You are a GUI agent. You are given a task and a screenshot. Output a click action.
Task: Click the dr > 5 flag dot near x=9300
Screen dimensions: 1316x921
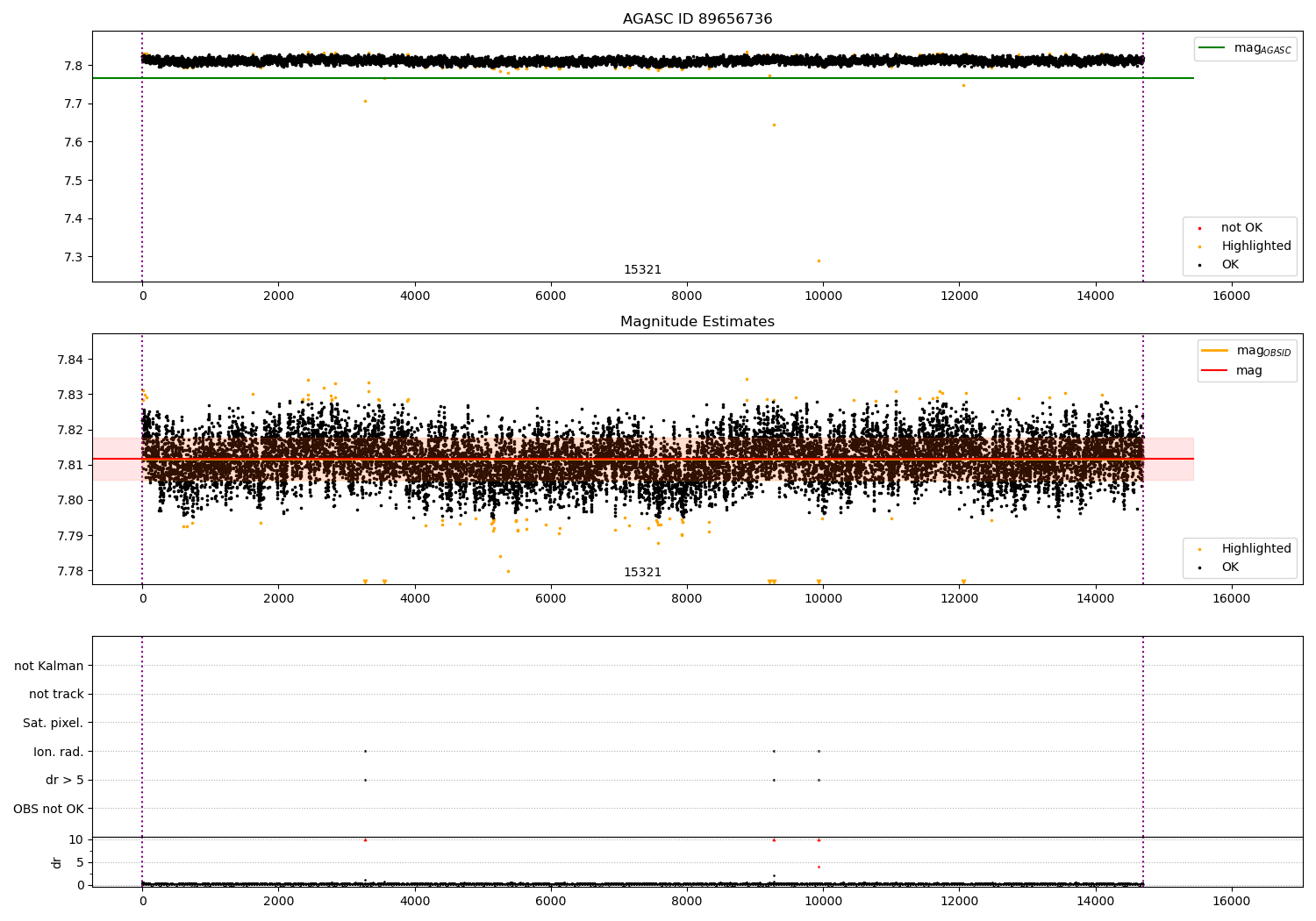tap(774, 780)
